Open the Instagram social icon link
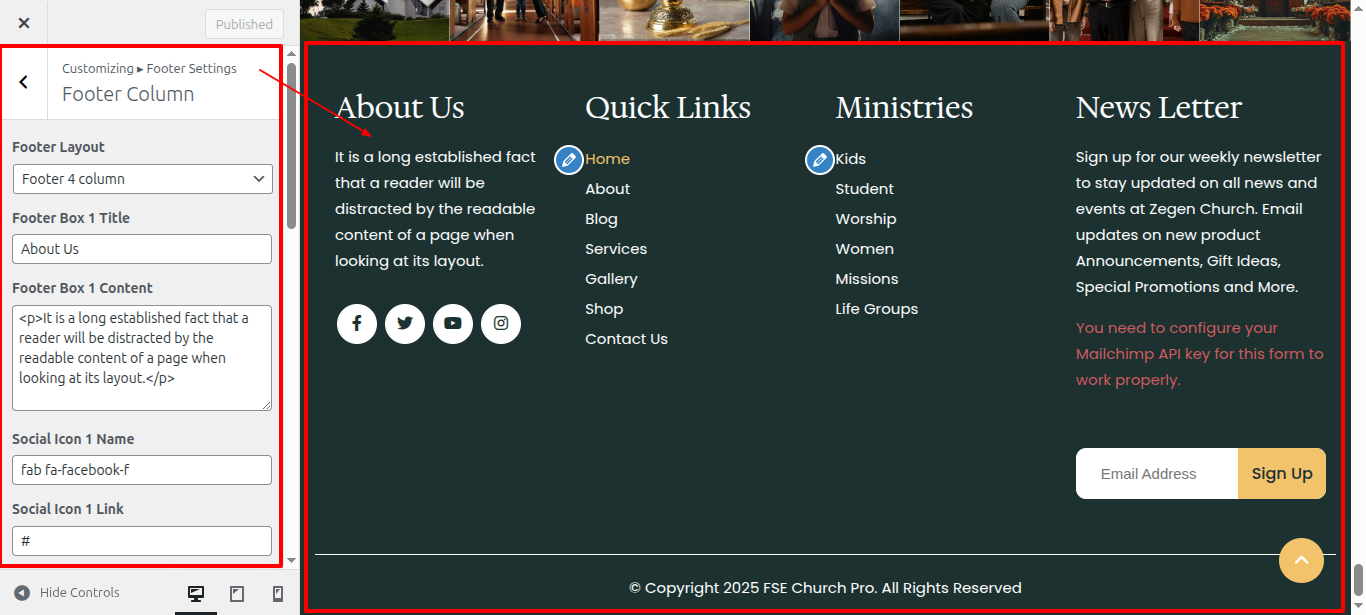This screenshot has height=615, width=1366. tap(501, 324)
